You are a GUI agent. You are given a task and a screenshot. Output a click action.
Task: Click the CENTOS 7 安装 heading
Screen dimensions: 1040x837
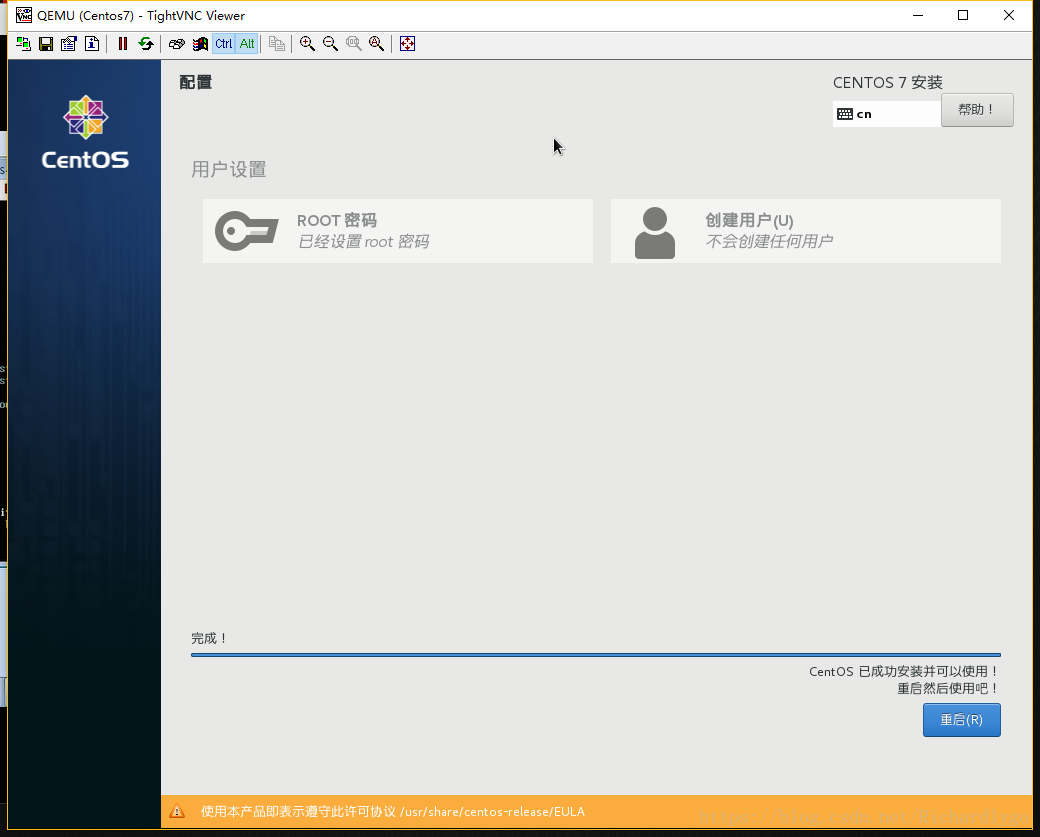(x=887, y=82)
